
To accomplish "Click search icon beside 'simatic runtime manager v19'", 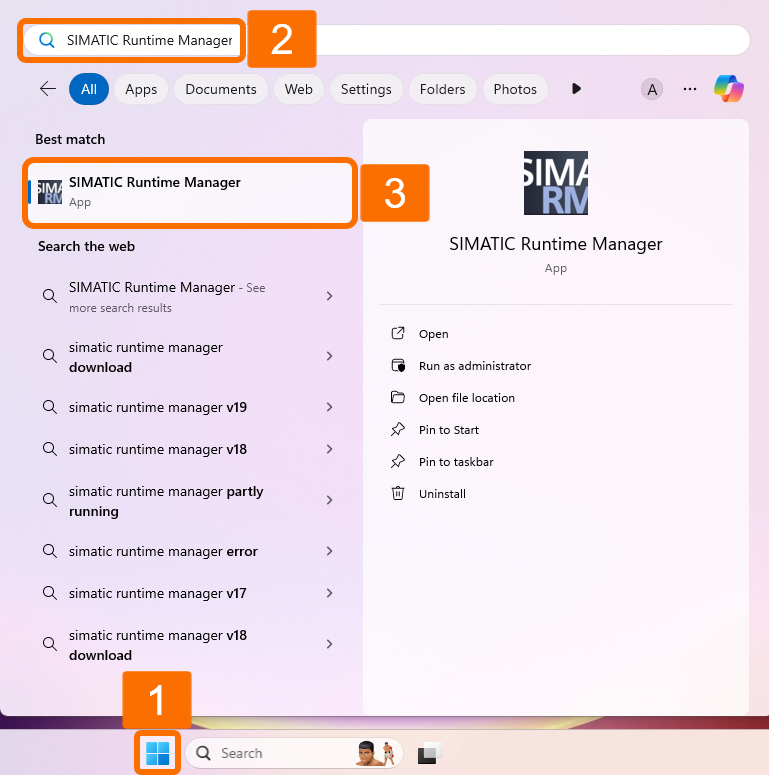I will [x=49, y=407].
